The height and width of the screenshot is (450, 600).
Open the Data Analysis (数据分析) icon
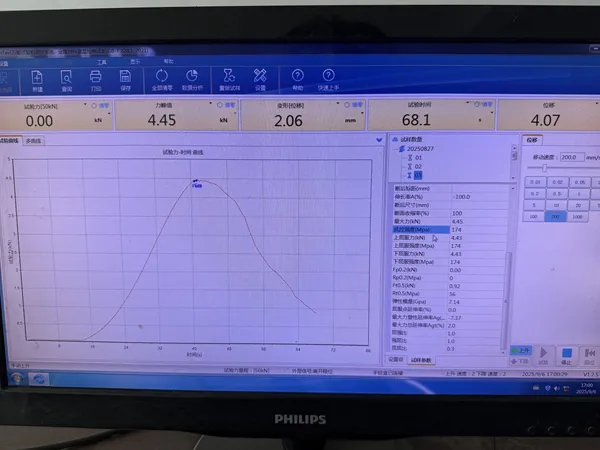click(x=192, y=80)
